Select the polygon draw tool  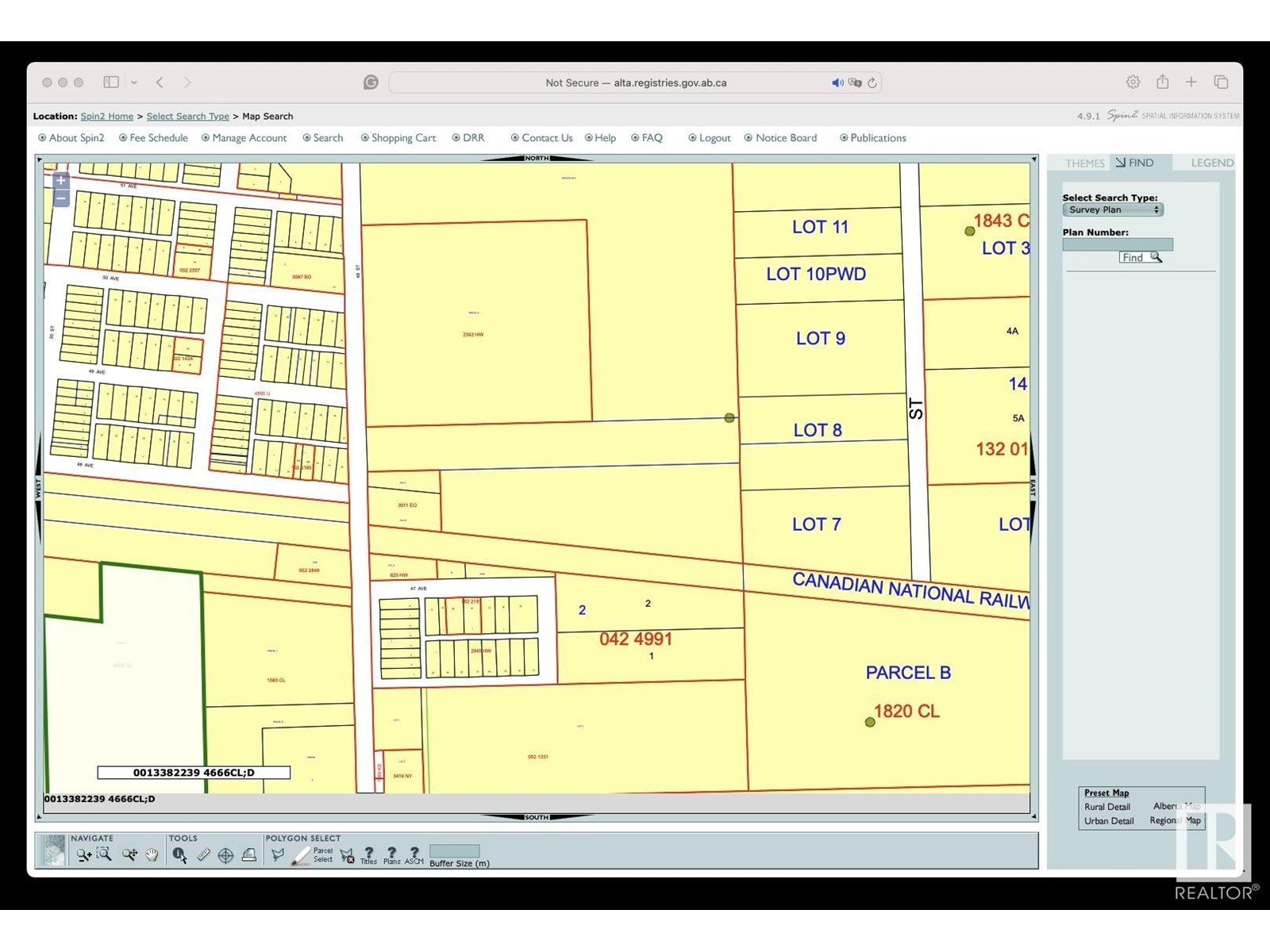(277, 855)
